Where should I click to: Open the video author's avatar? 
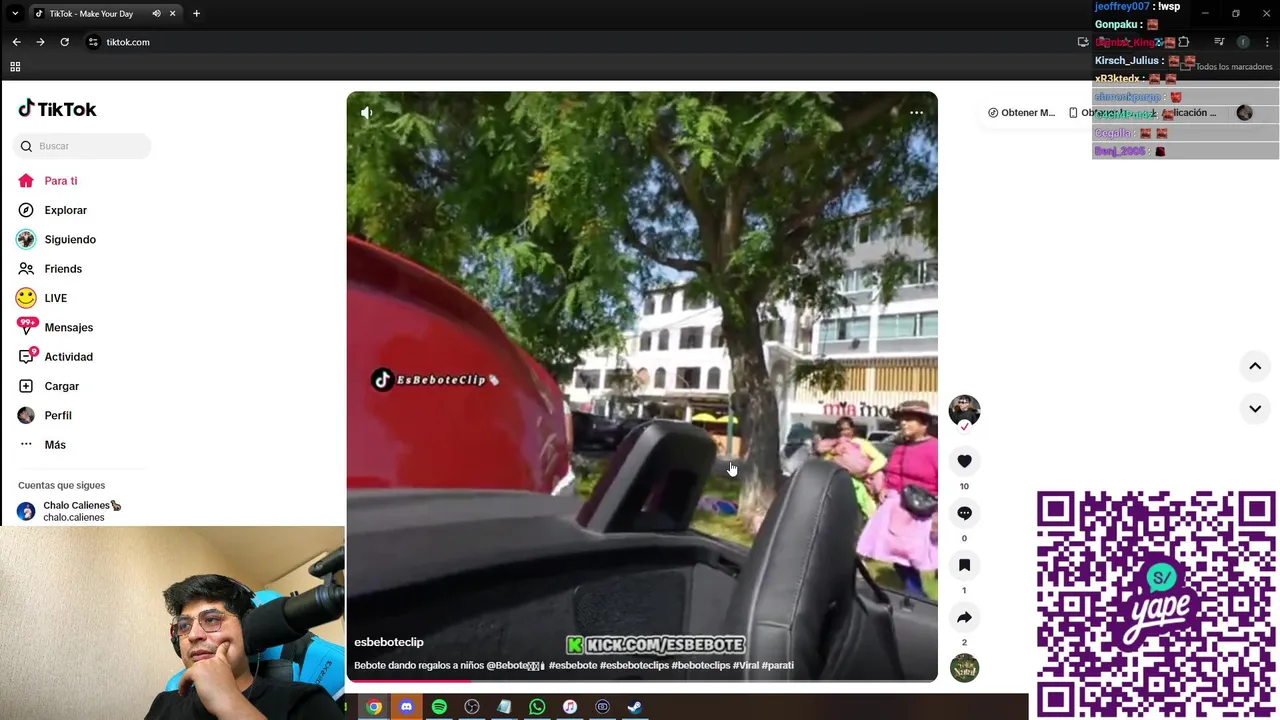pyautogui.click(x=964, y=409)
